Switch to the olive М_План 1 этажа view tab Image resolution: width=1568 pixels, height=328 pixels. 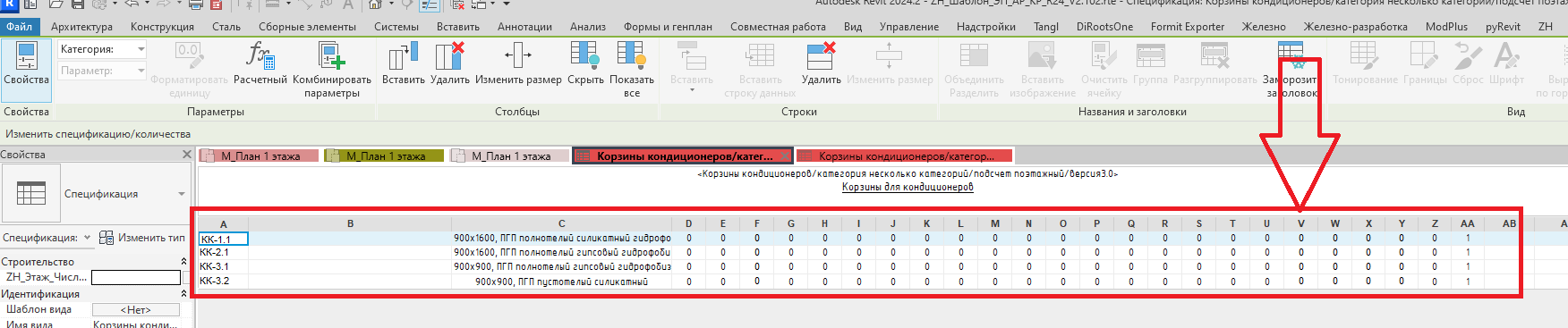[385, 156]
